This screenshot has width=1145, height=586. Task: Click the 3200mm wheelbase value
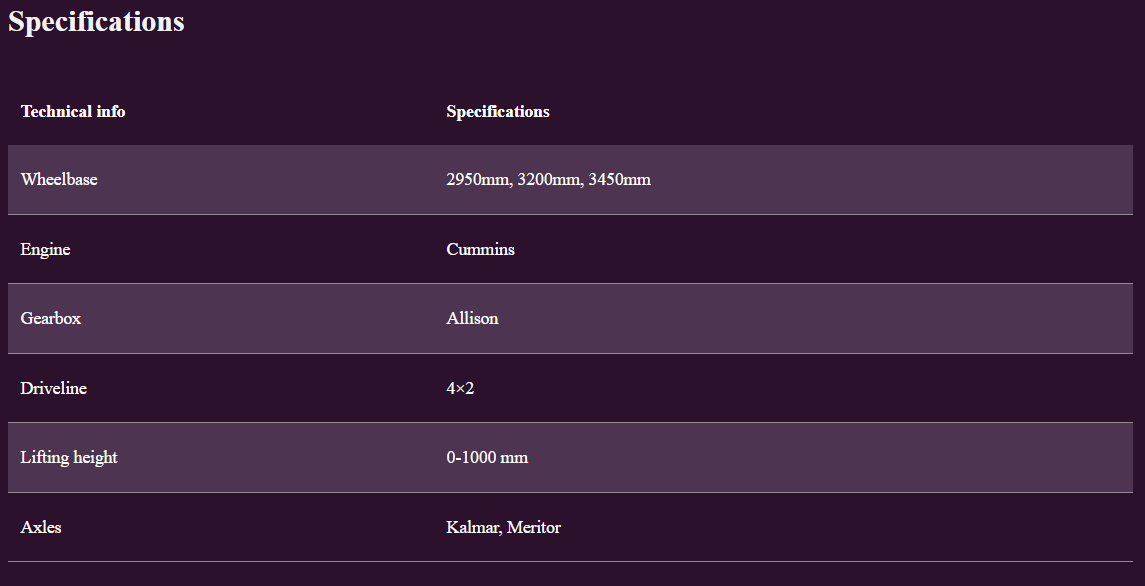tap(550, 180)
